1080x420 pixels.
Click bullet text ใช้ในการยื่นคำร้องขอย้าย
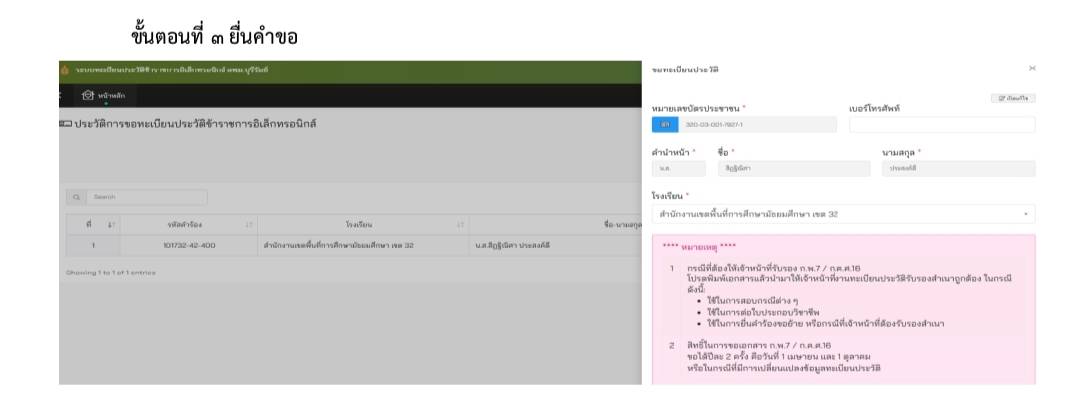tap(826, 323)
